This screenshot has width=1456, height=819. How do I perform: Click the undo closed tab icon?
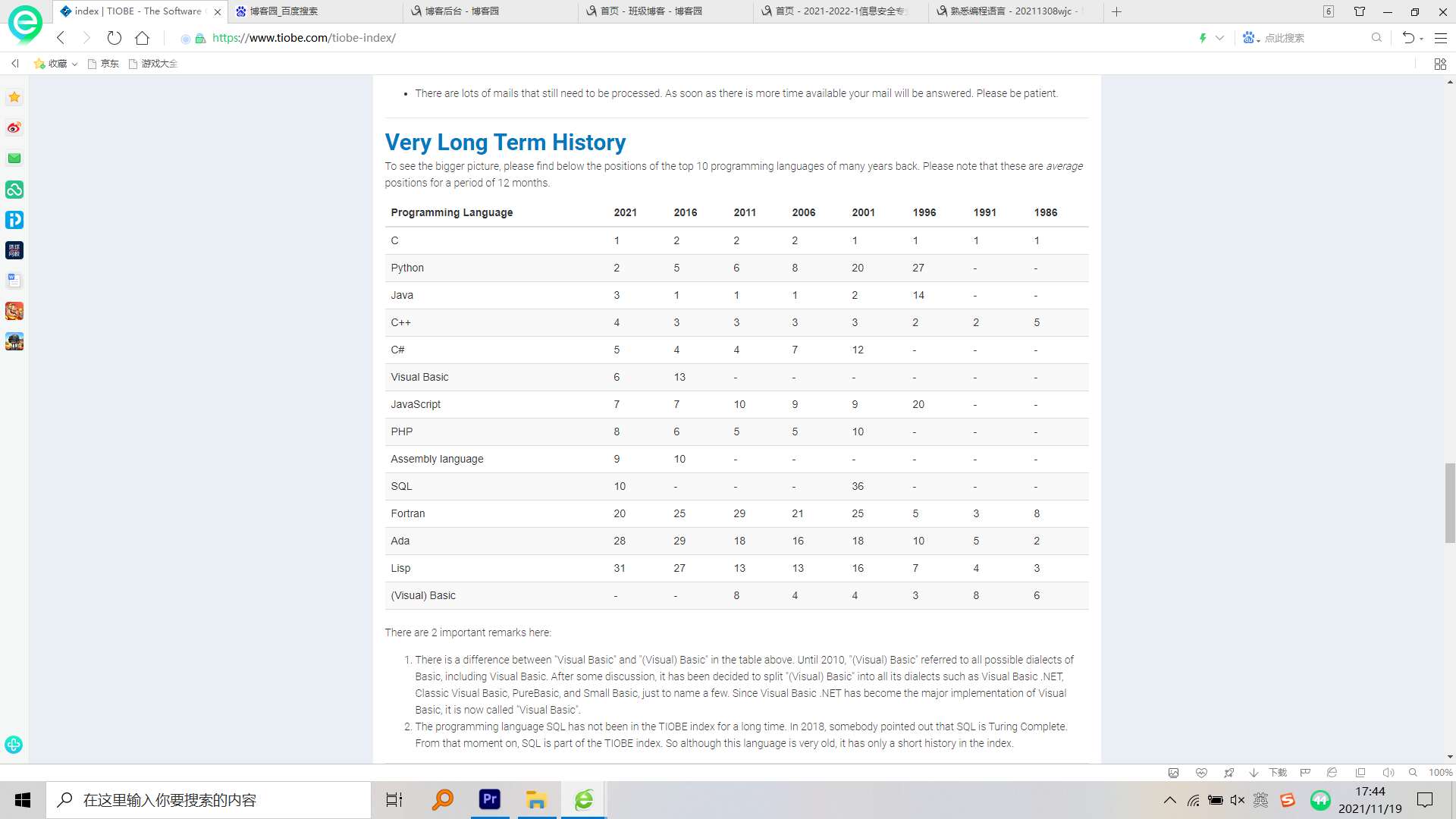pos(1408,38)
